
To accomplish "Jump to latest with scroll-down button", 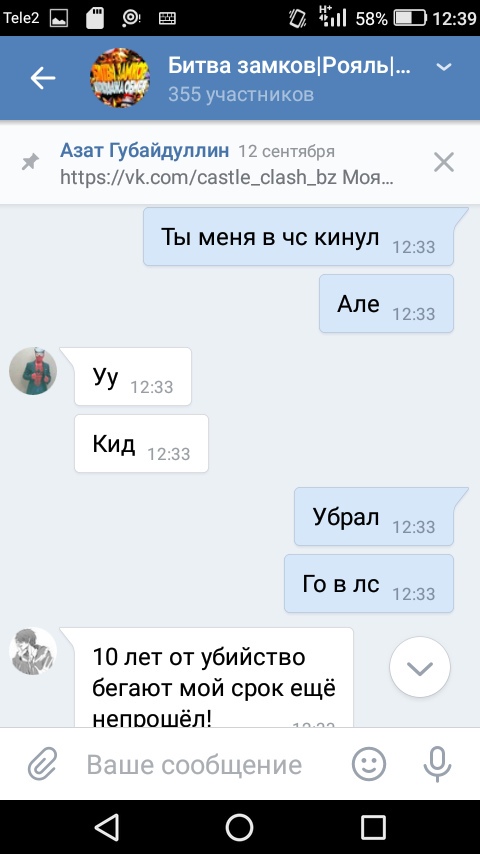I will 420,667.
